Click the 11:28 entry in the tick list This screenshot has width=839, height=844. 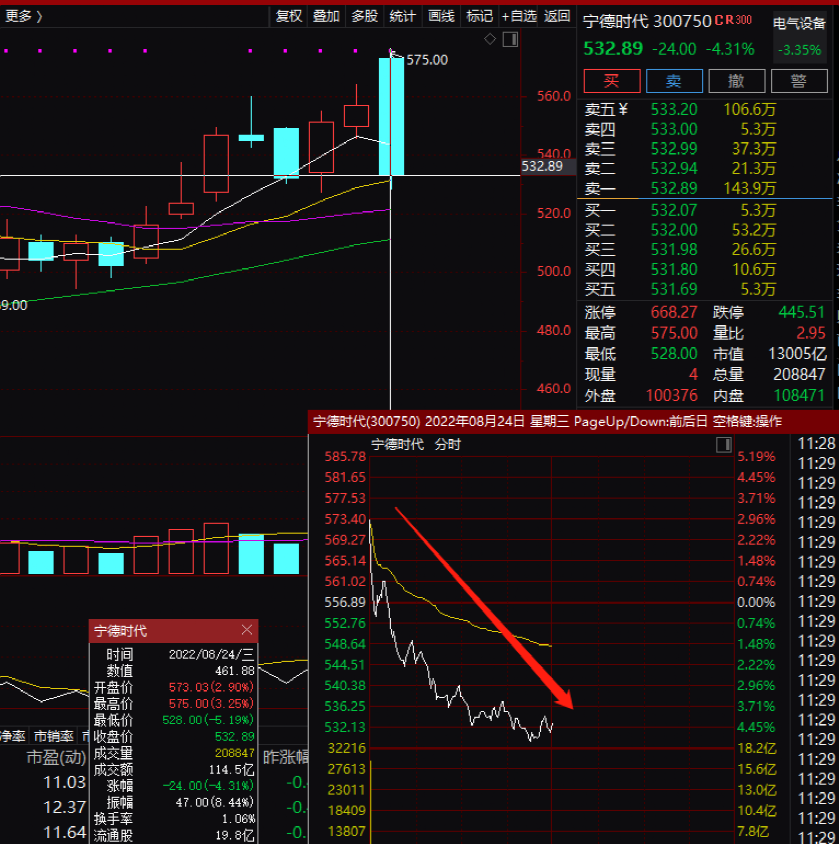point(817,444)
